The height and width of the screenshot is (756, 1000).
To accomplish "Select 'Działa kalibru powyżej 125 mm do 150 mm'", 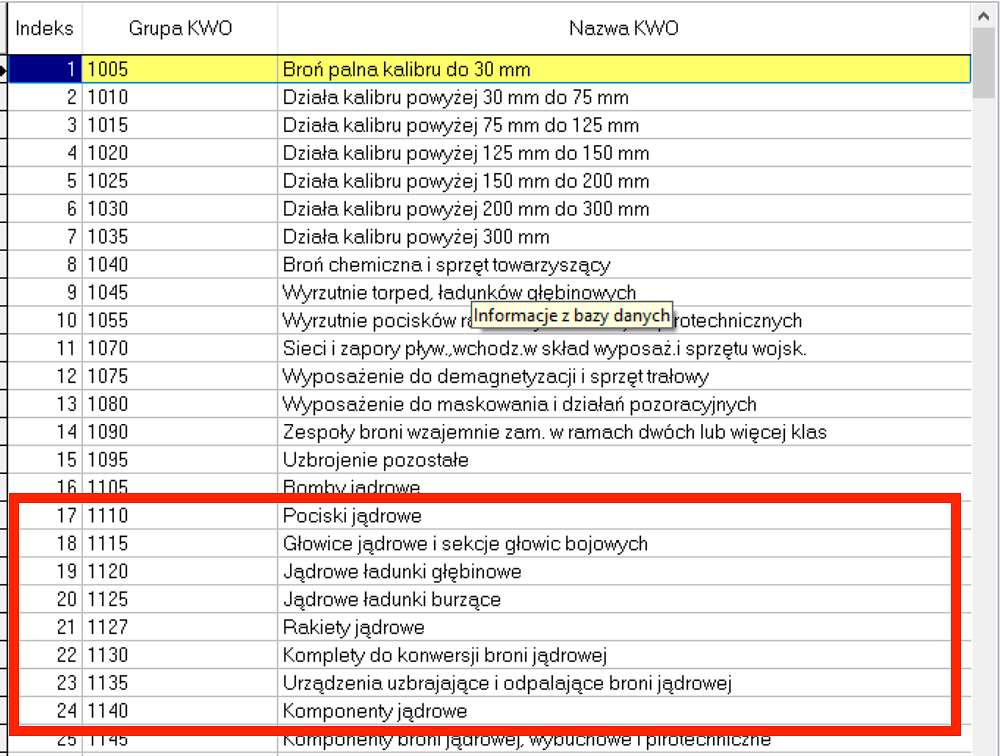I will (x=490, y=153).
